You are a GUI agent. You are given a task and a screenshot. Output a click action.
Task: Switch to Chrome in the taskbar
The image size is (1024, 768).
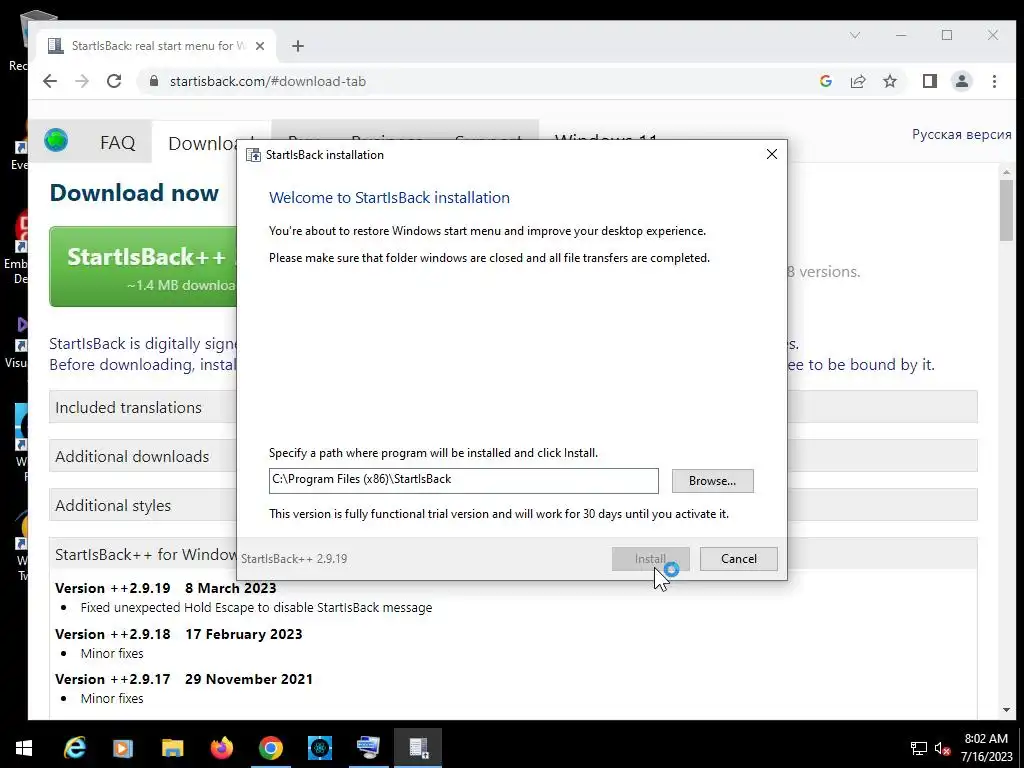tap(270, 748)
